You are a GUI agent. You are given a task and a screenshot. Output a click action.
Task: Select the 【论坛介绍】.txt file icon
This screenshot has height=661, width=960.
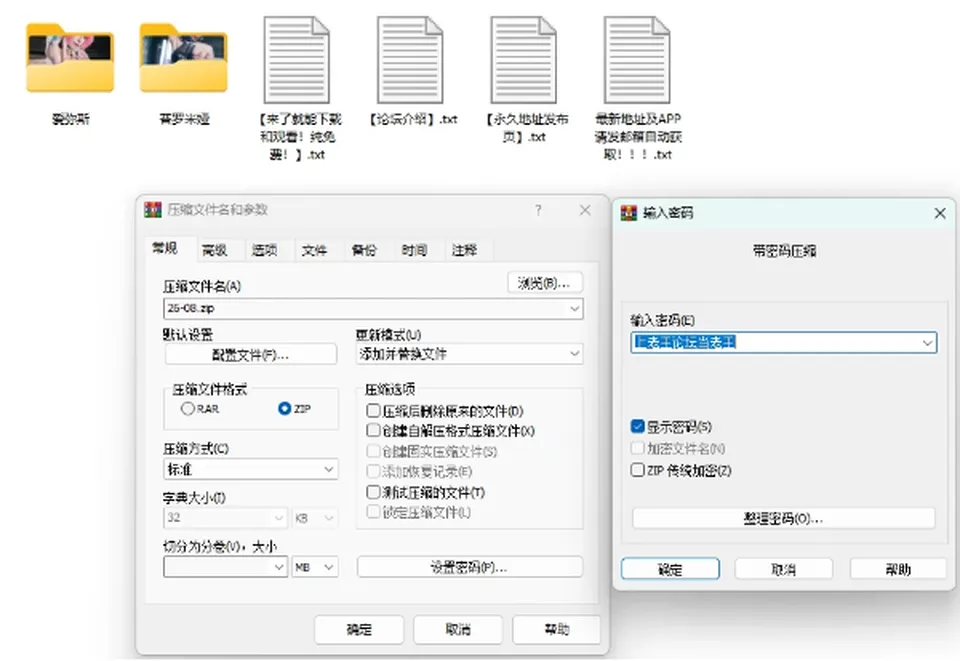[x=410, y=60]
